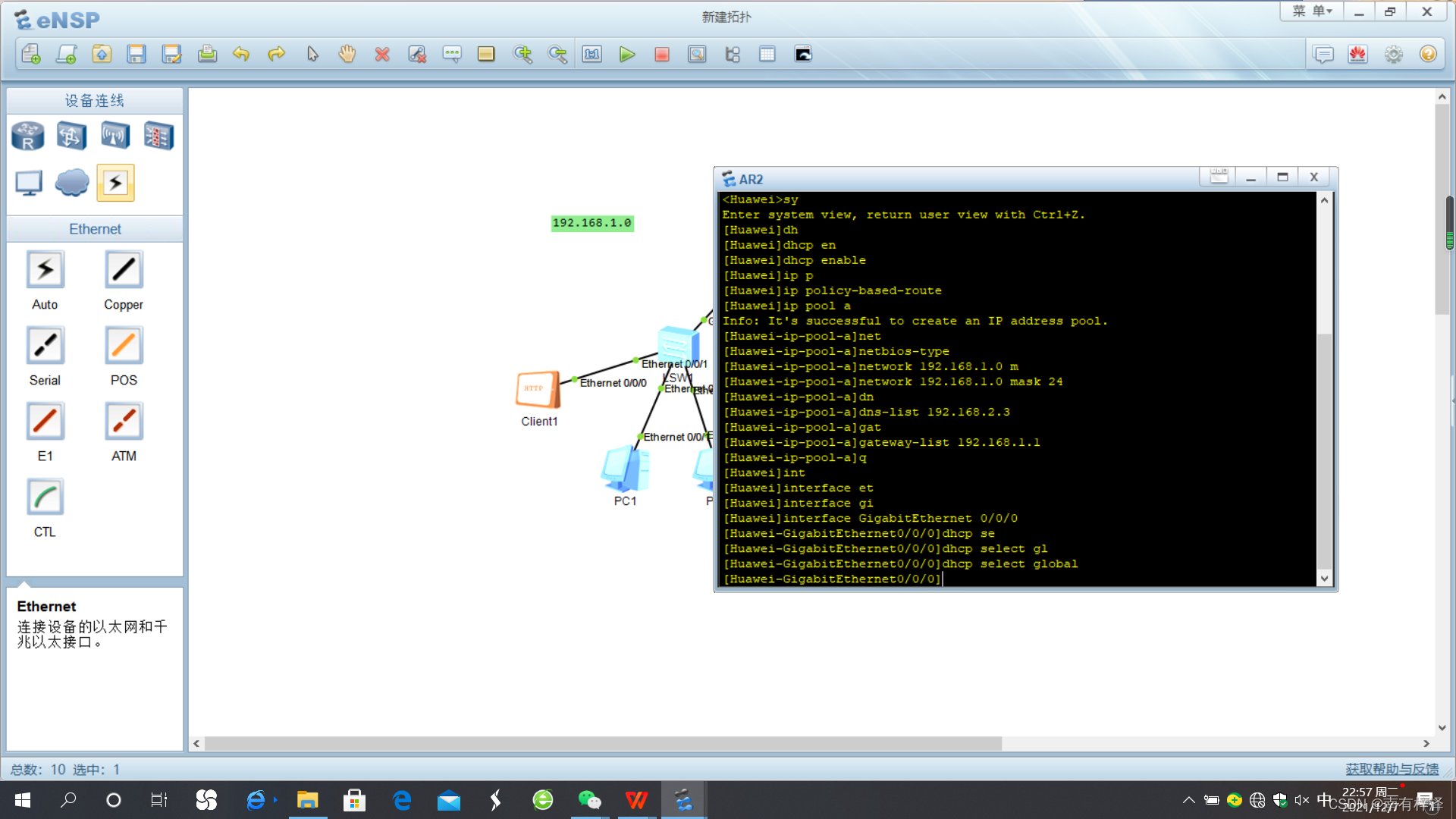Click the undo arrow in the toolbar
The width and height of the screenshot is (1456, 819).
pos(241,55)
